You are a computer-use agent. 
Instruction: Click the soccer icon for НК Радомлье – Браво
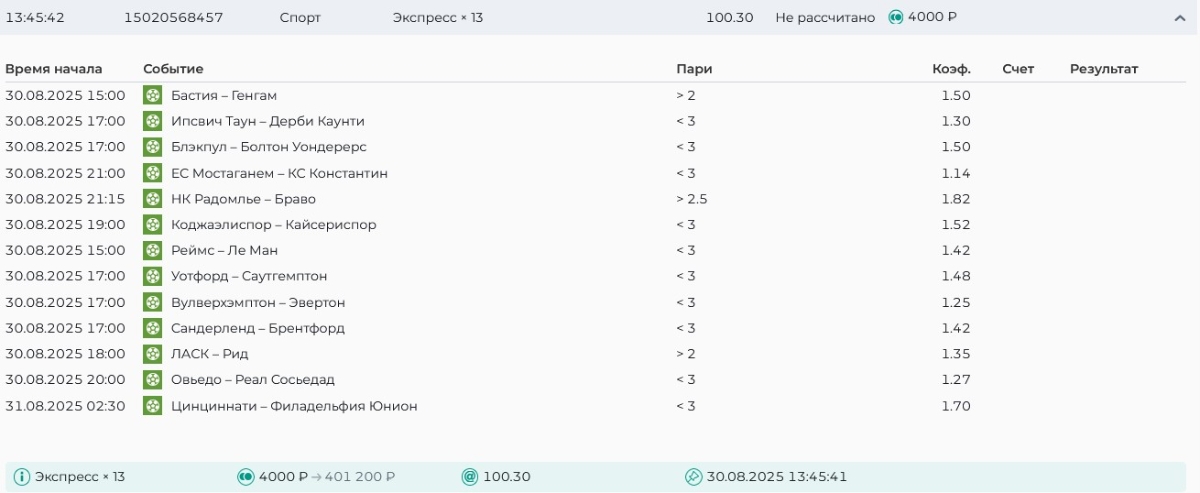point(152,199)
